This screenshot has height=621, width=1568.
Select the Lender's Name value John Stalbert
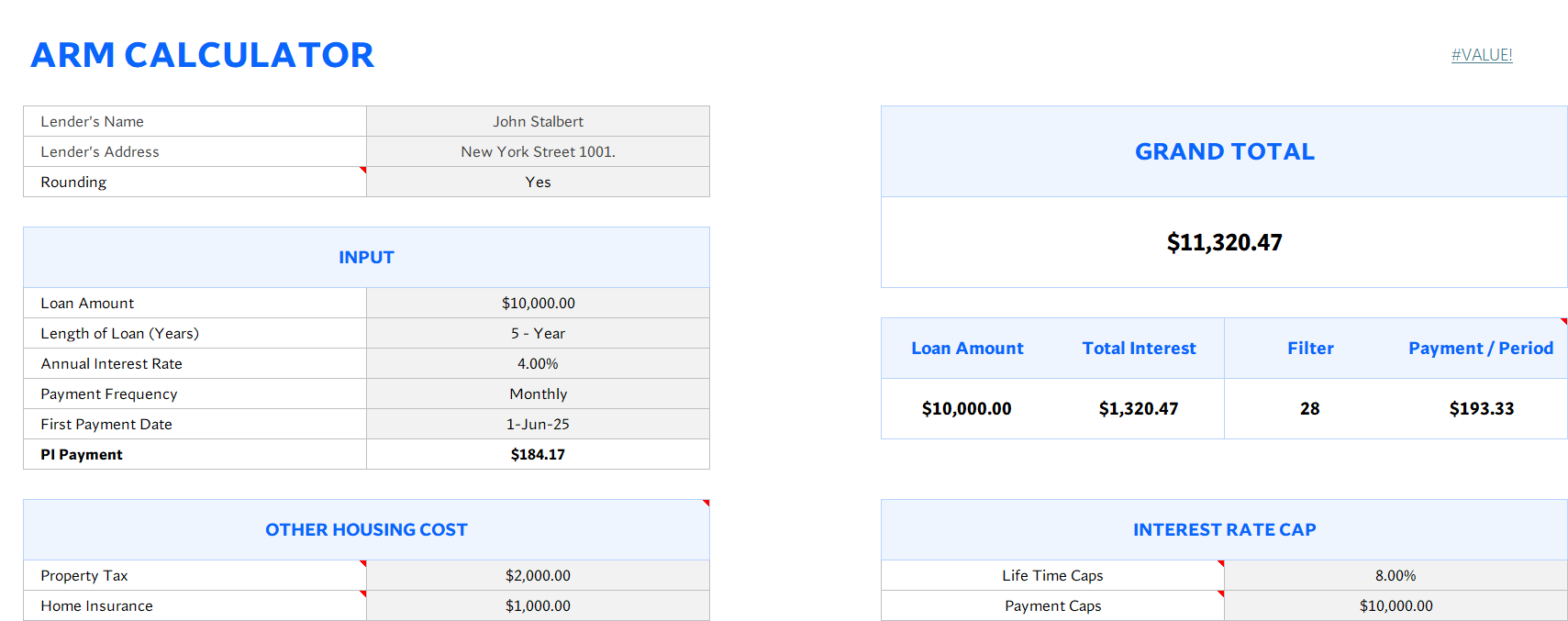[x=538, y=121]
